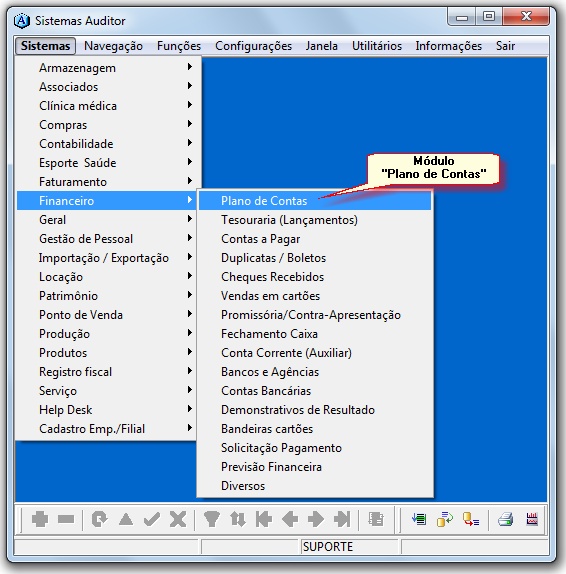Click the funnel filter toolbar icon

pyautogui.click(x=212, y=519)
